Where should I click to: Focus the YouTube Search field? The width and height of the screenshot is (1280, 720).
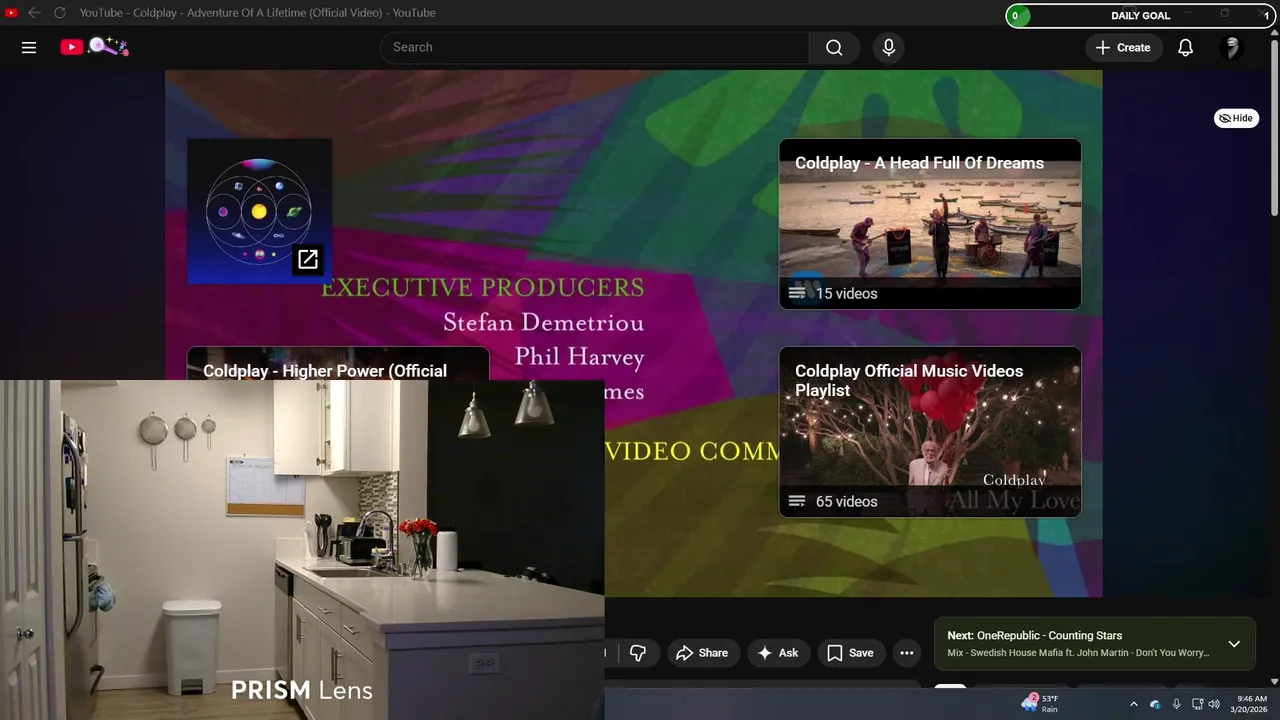click(x=594, y=47)
